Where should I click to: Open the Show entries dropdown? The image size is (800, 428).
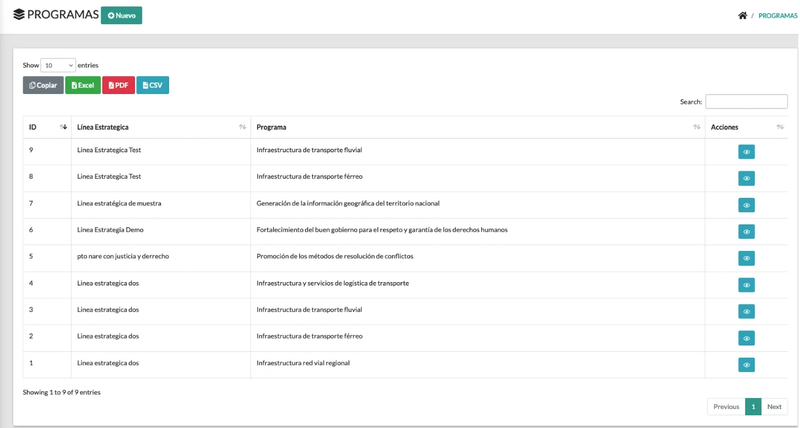click(58, 65)
